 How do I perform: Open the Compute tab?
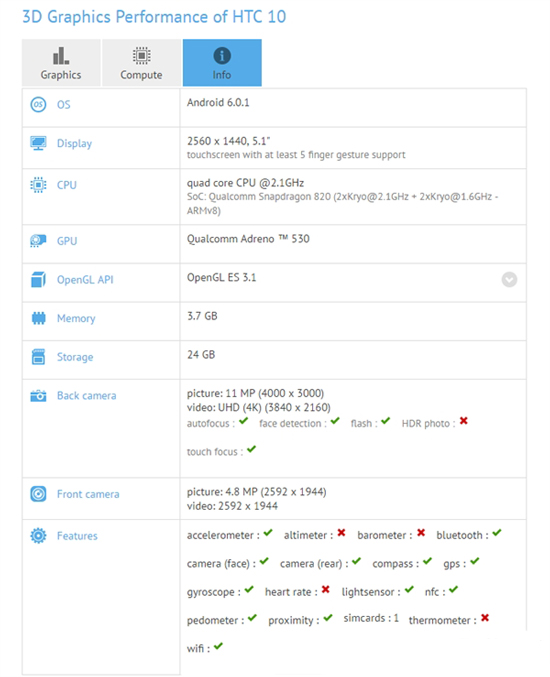(x=141, y=63)
